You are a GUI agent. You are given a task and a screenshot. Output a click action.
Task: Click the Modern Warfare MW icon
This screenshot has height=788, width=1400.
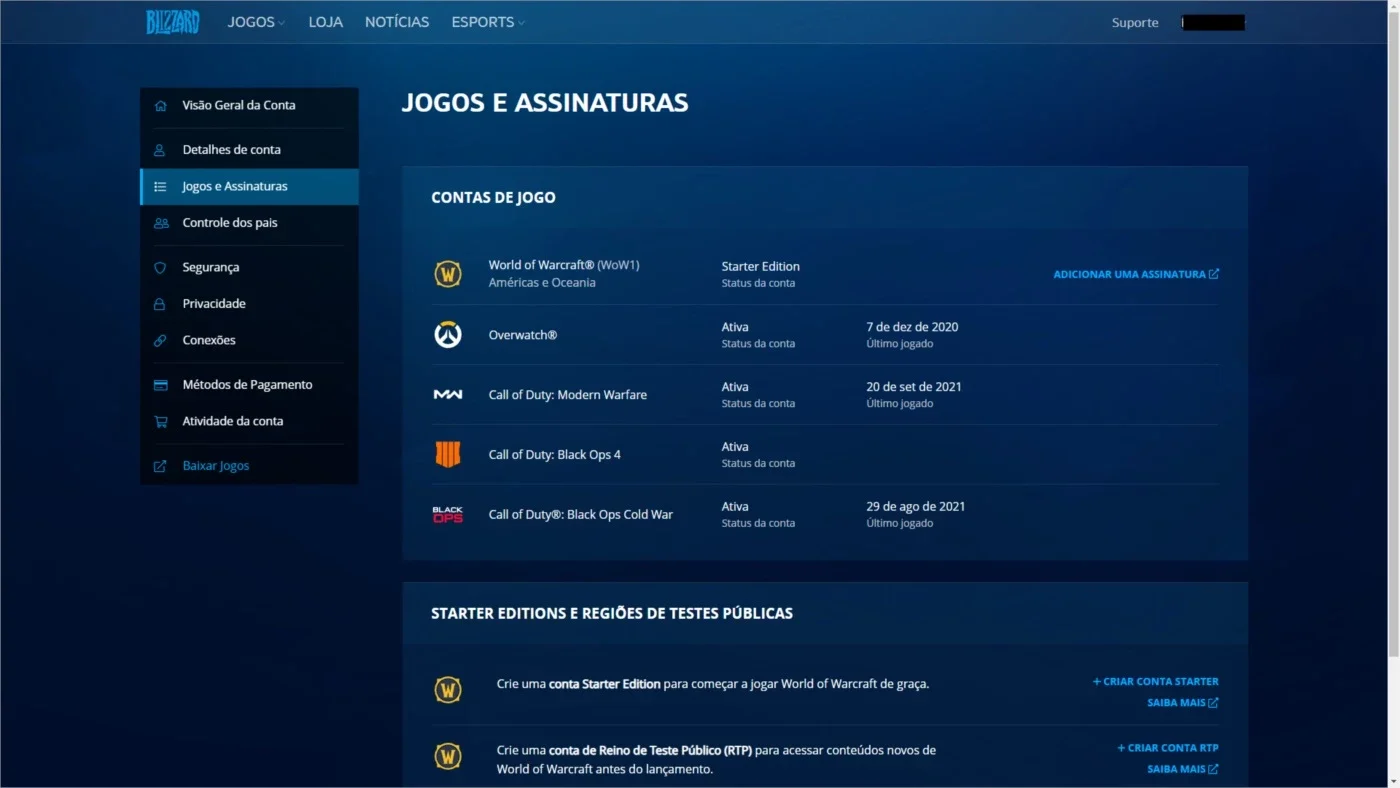[447, 395]
